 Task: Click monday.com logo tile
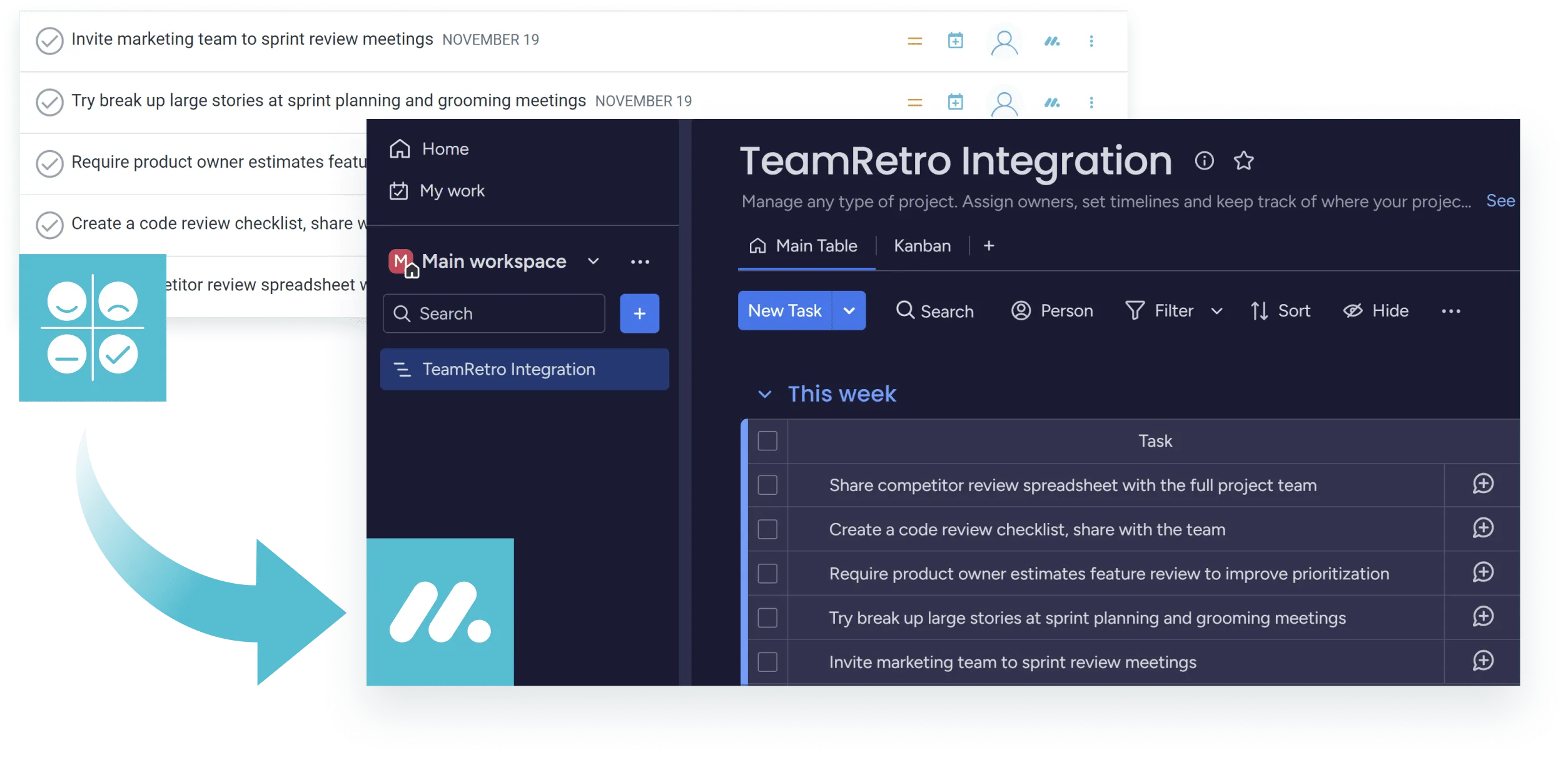pyautogui.click(x=440, y=612)
